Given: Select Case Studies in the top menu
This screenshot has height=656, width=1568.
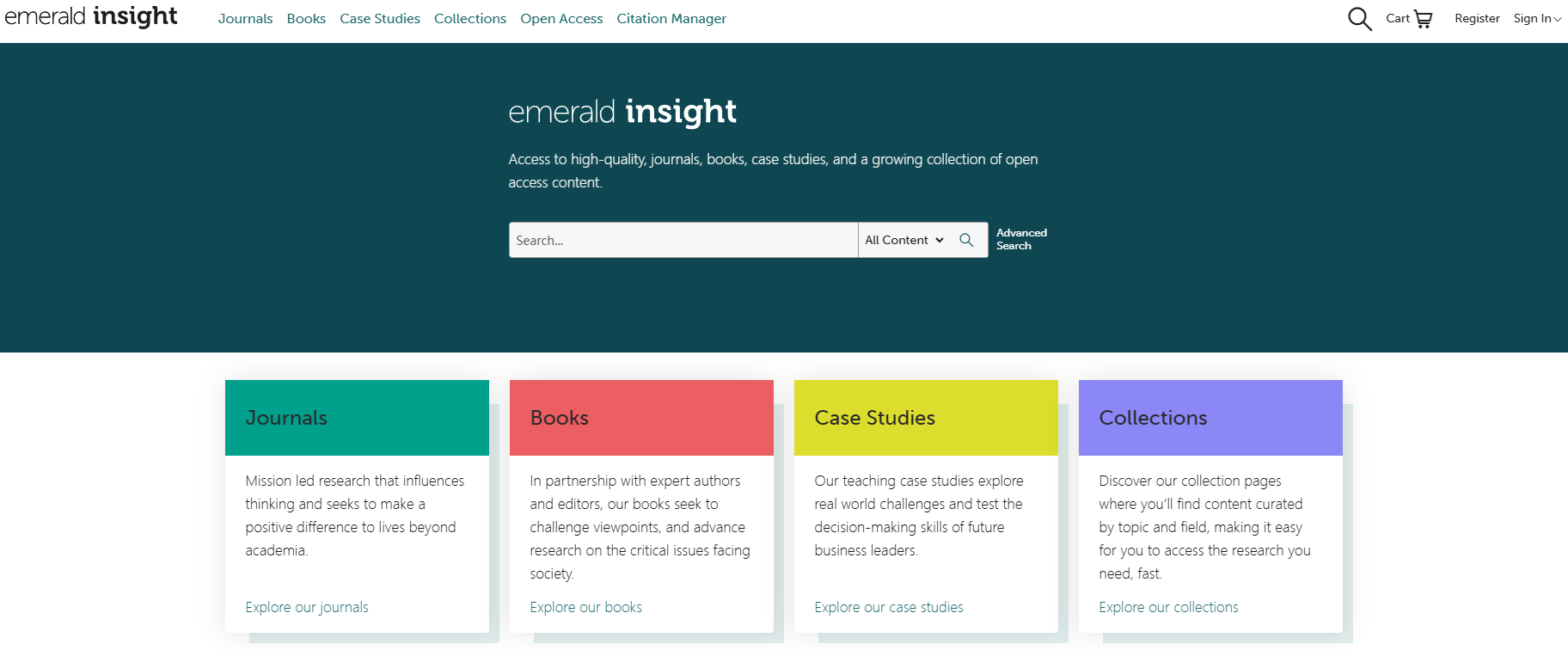Looking at the screenshot, I should 380,19.
